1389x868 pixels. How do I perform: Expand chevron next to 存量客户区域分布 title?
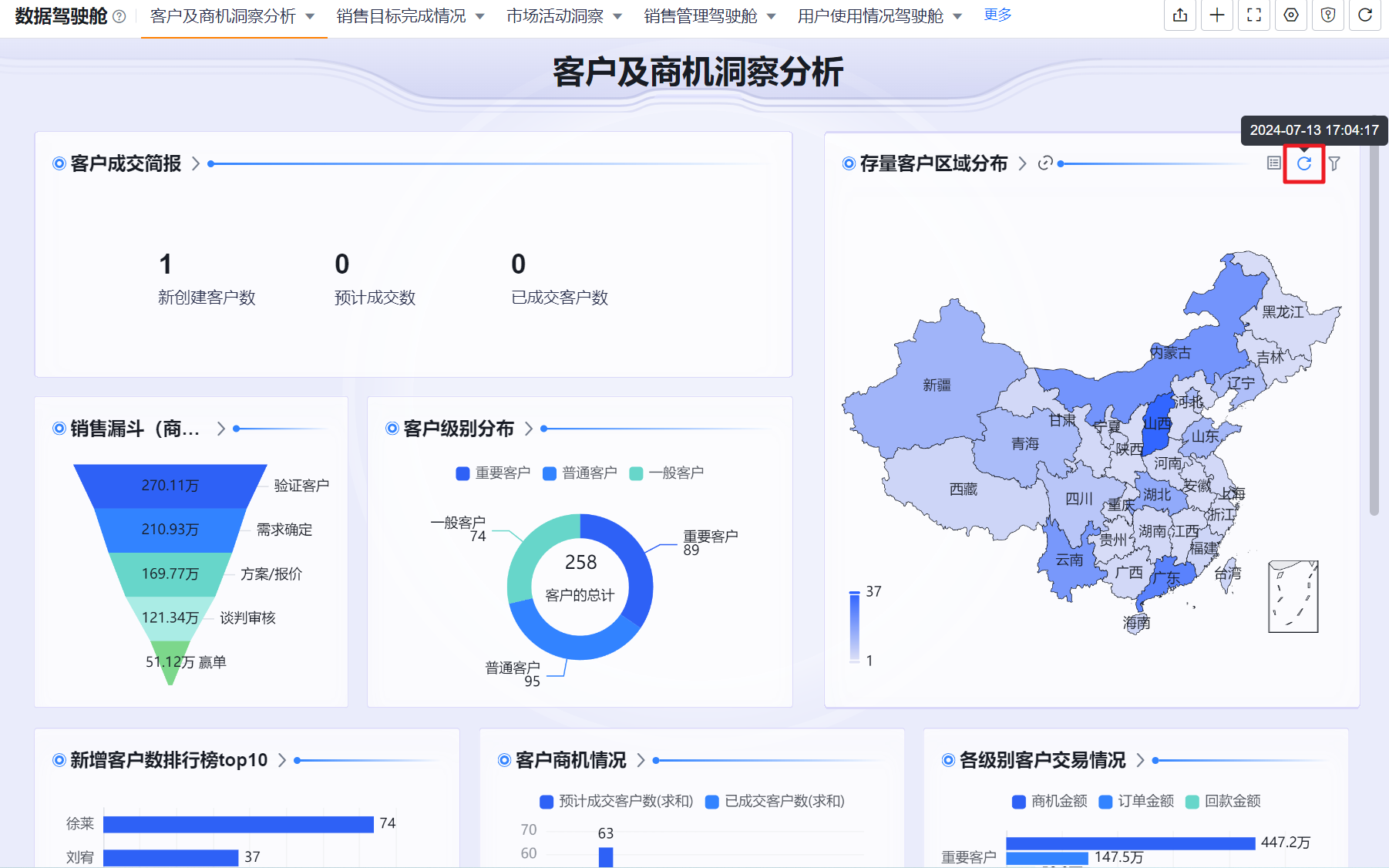(x=1022, y=163)
